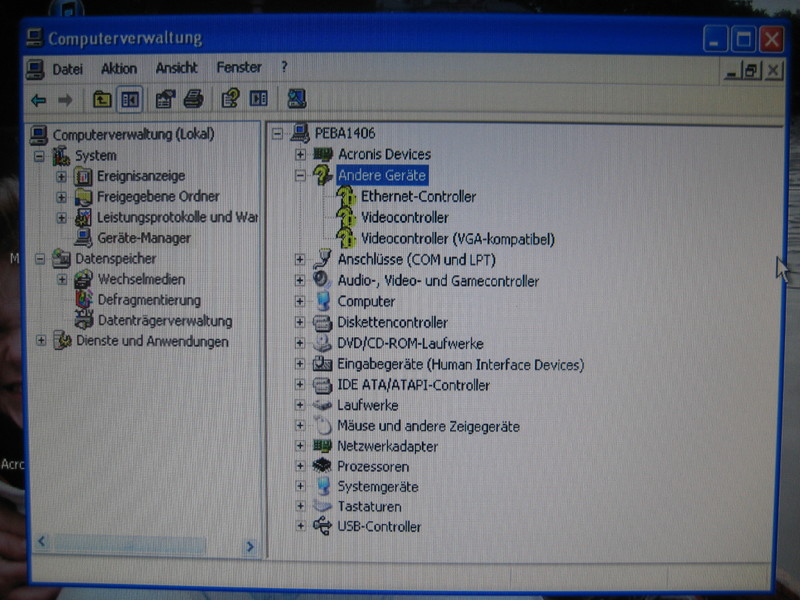Click the right arrow of horizontal scrollbar
800x600 pixels.
coord(249,547)
